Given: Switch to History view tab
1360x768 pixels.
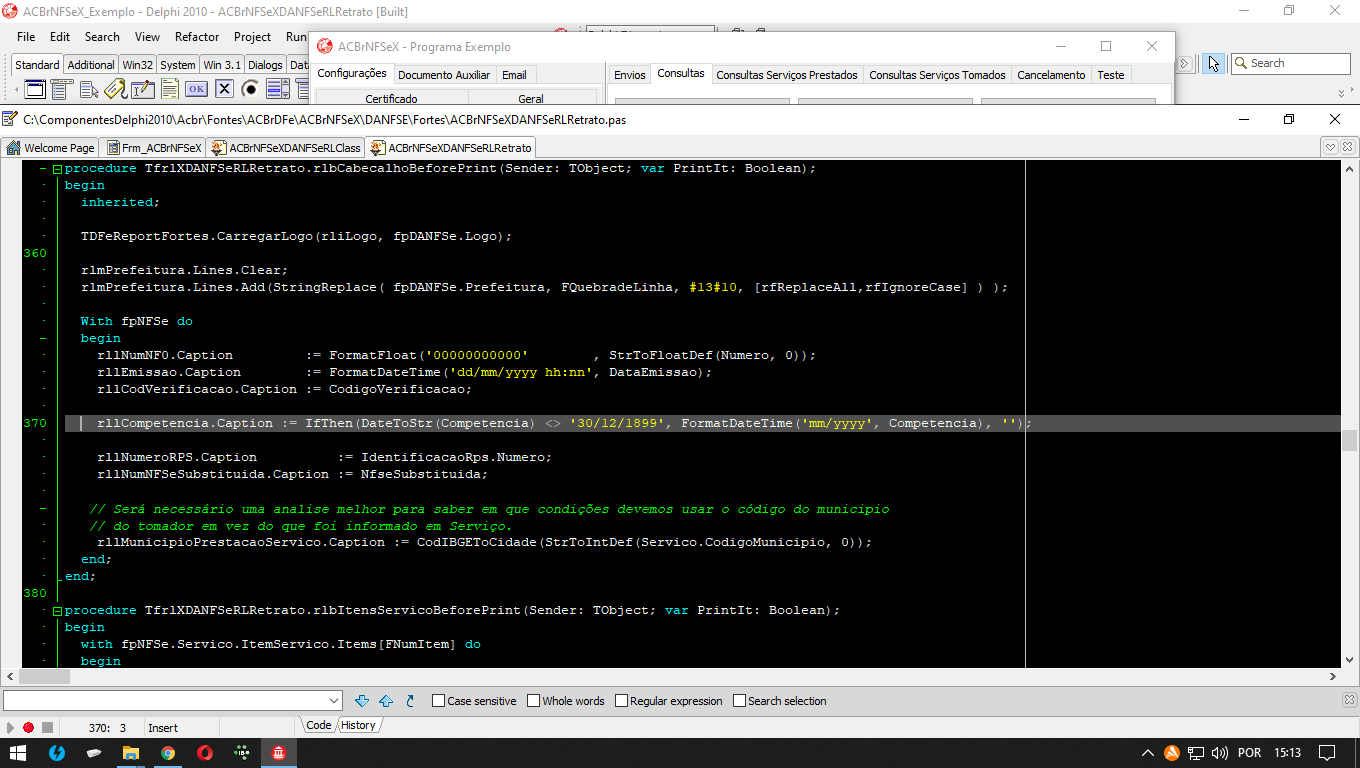Looking at the screenshot, I should 358,726.
